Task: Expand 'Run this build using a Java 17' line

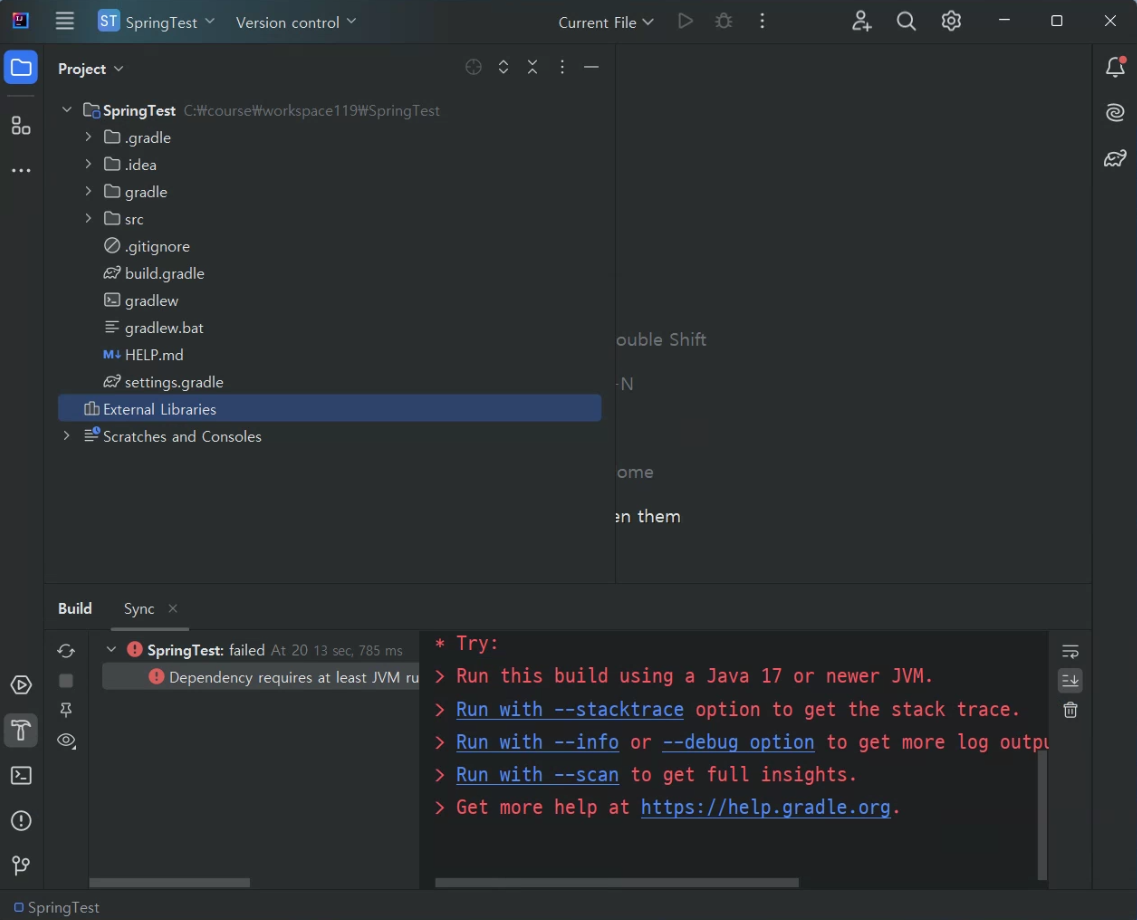Action: (439, 676)
